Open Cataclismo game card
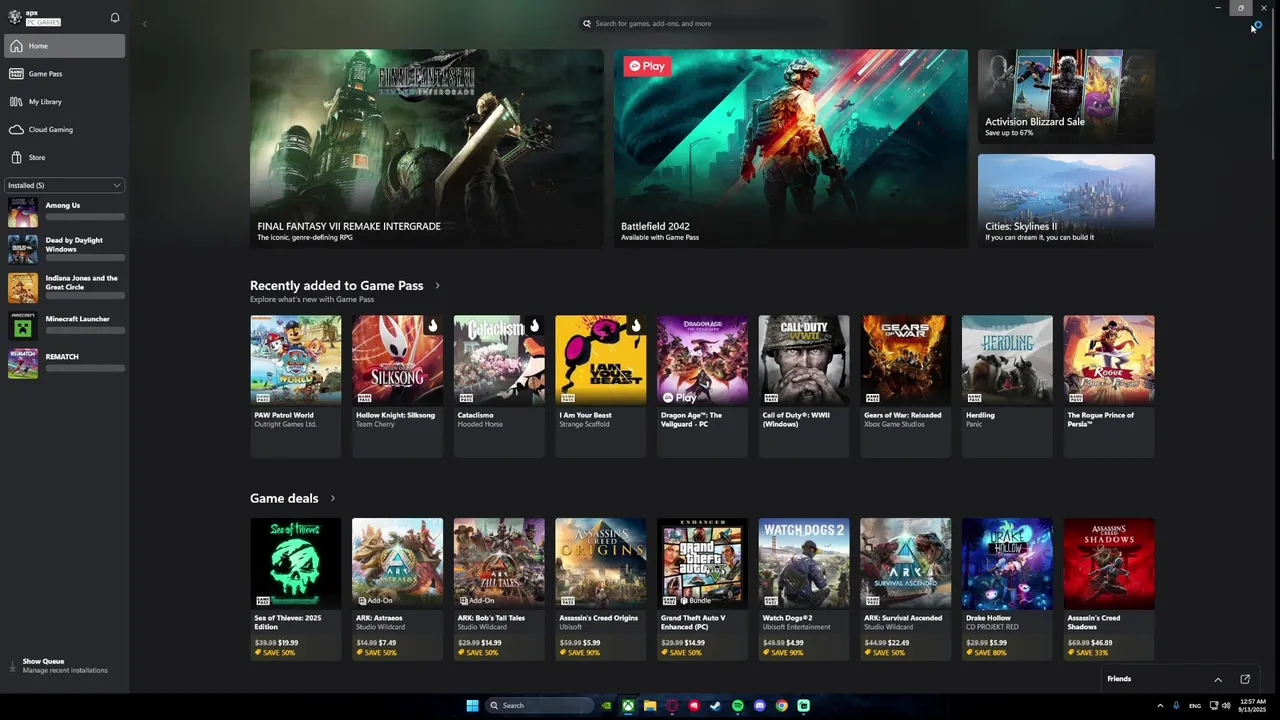 499,386
